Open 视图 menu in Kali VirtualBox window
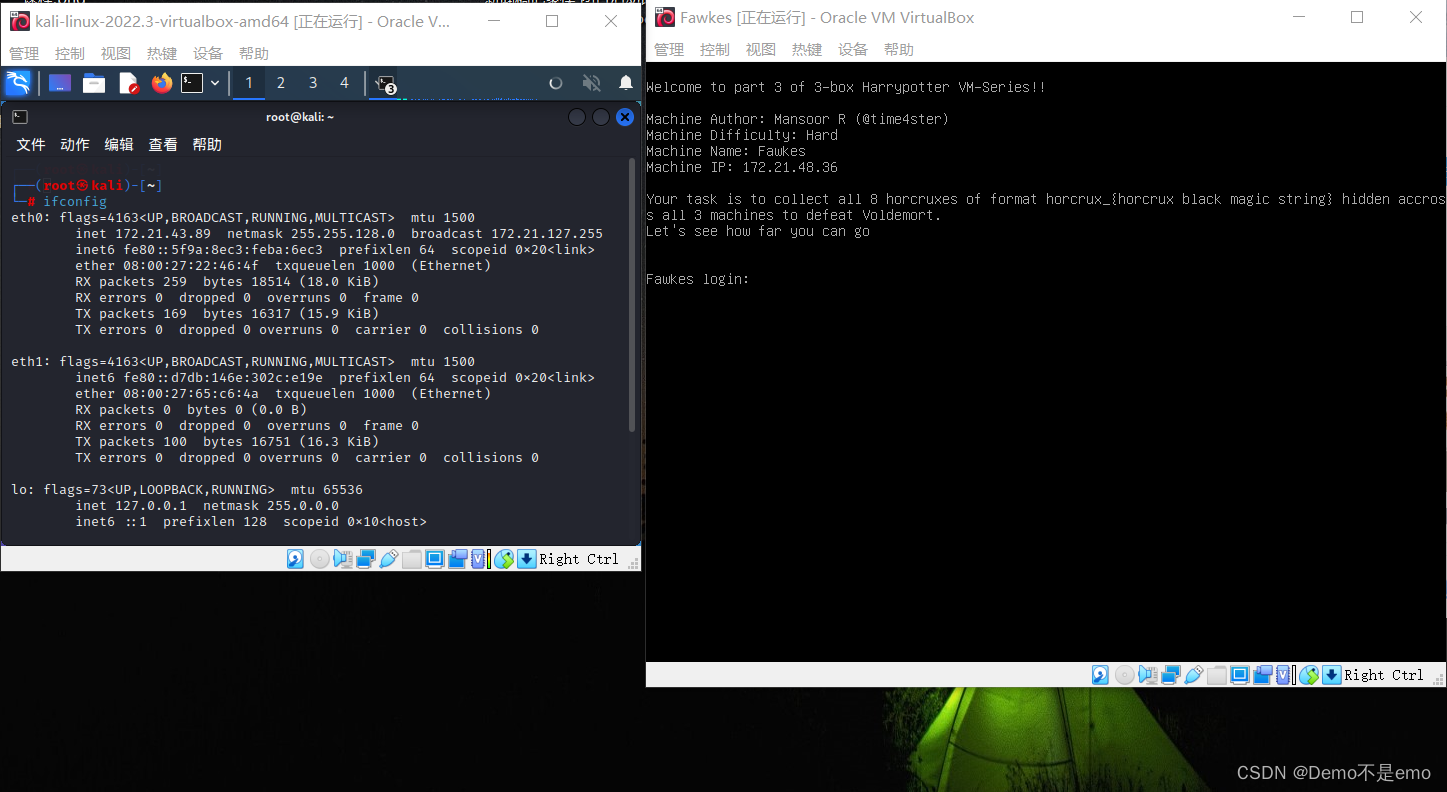Image resolution: width=1447 pixels, height=792 pixels. pyautogui.click(x=116, y=54)
